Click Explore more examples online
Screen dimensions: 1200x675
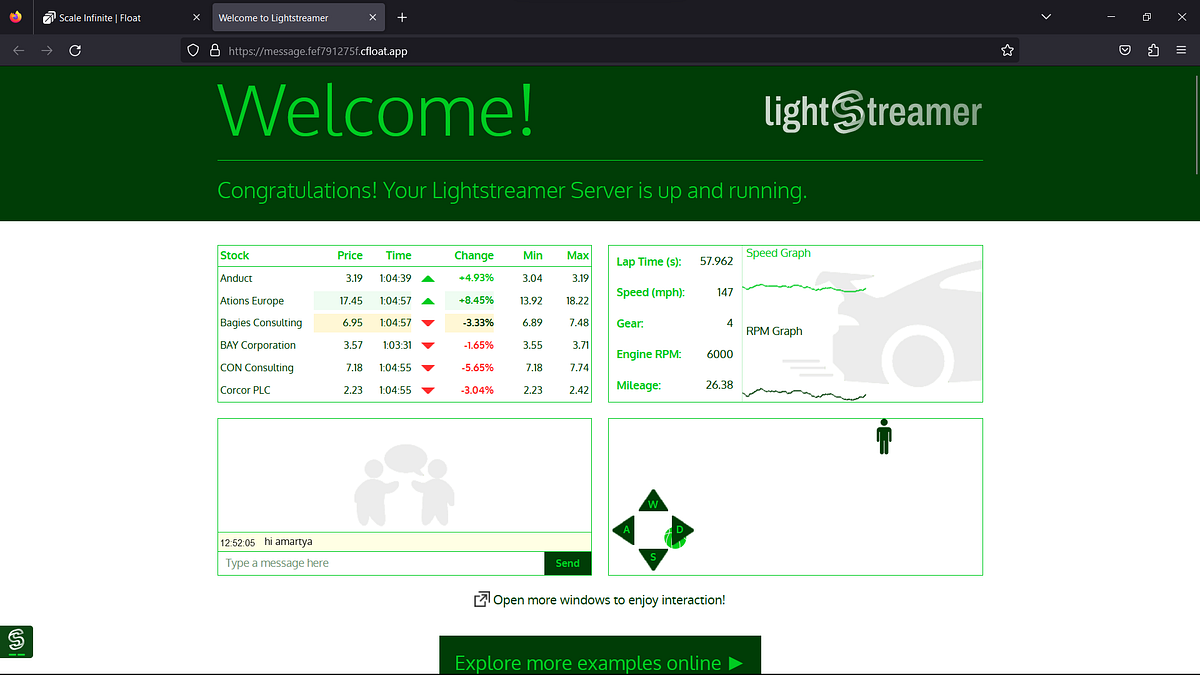[x=599, y=662]
